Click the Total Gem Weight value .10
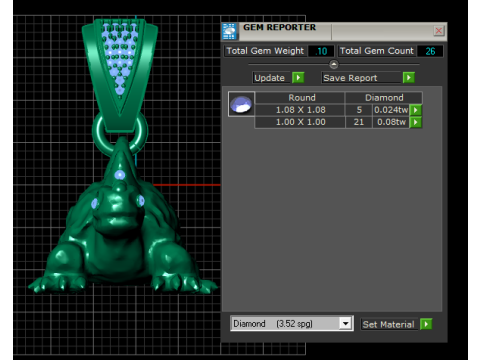 click(x=321, y=51)
